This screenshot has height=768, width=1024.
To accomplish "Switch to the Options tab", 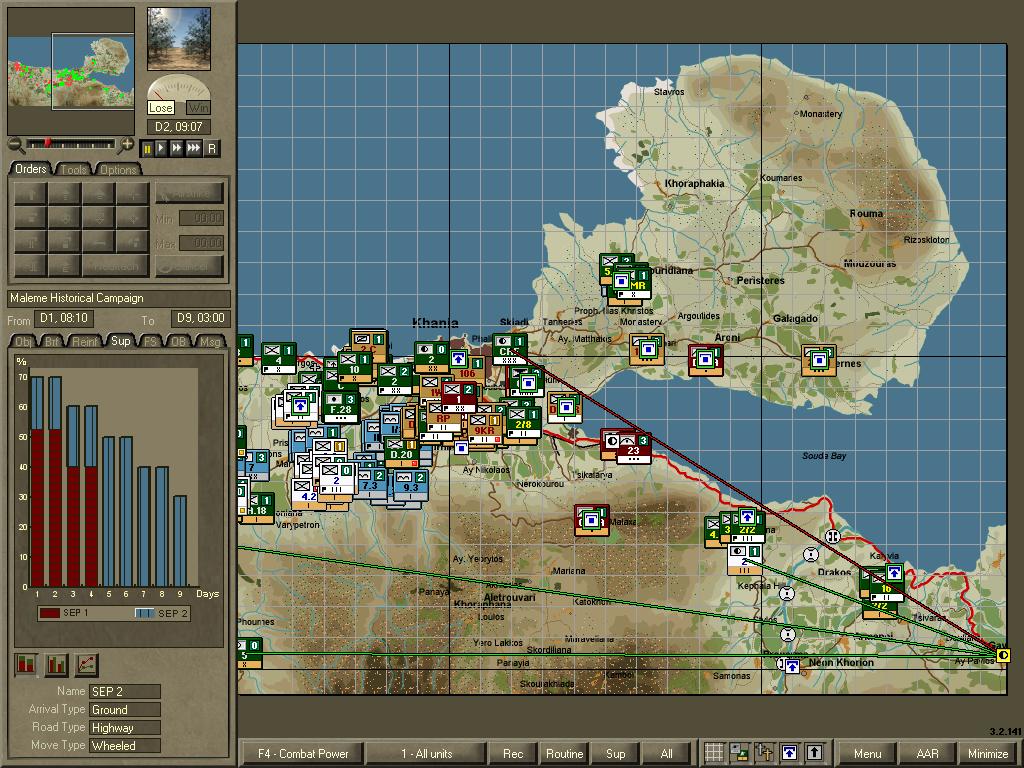I will coord(118,170).
